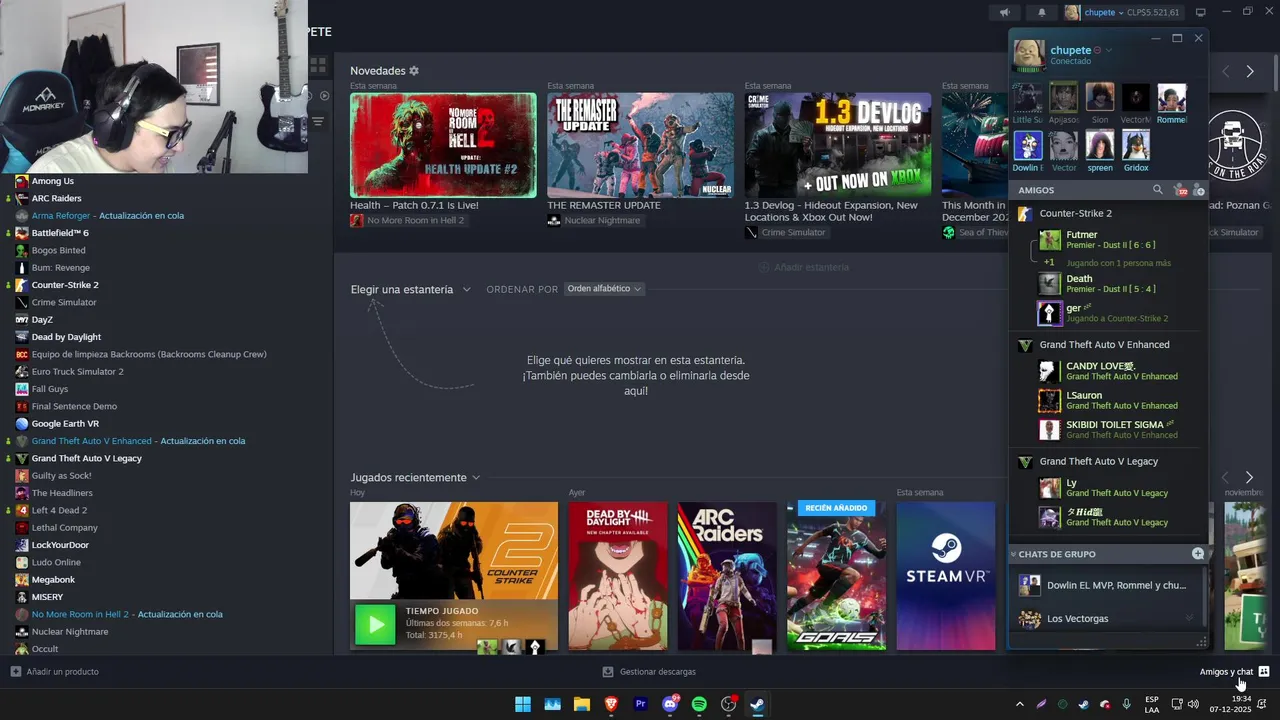The width and height of the screenshot is (1280, 720).
Task: Search friends with the magnifier icon
Action: click(x=1158, y=189)
